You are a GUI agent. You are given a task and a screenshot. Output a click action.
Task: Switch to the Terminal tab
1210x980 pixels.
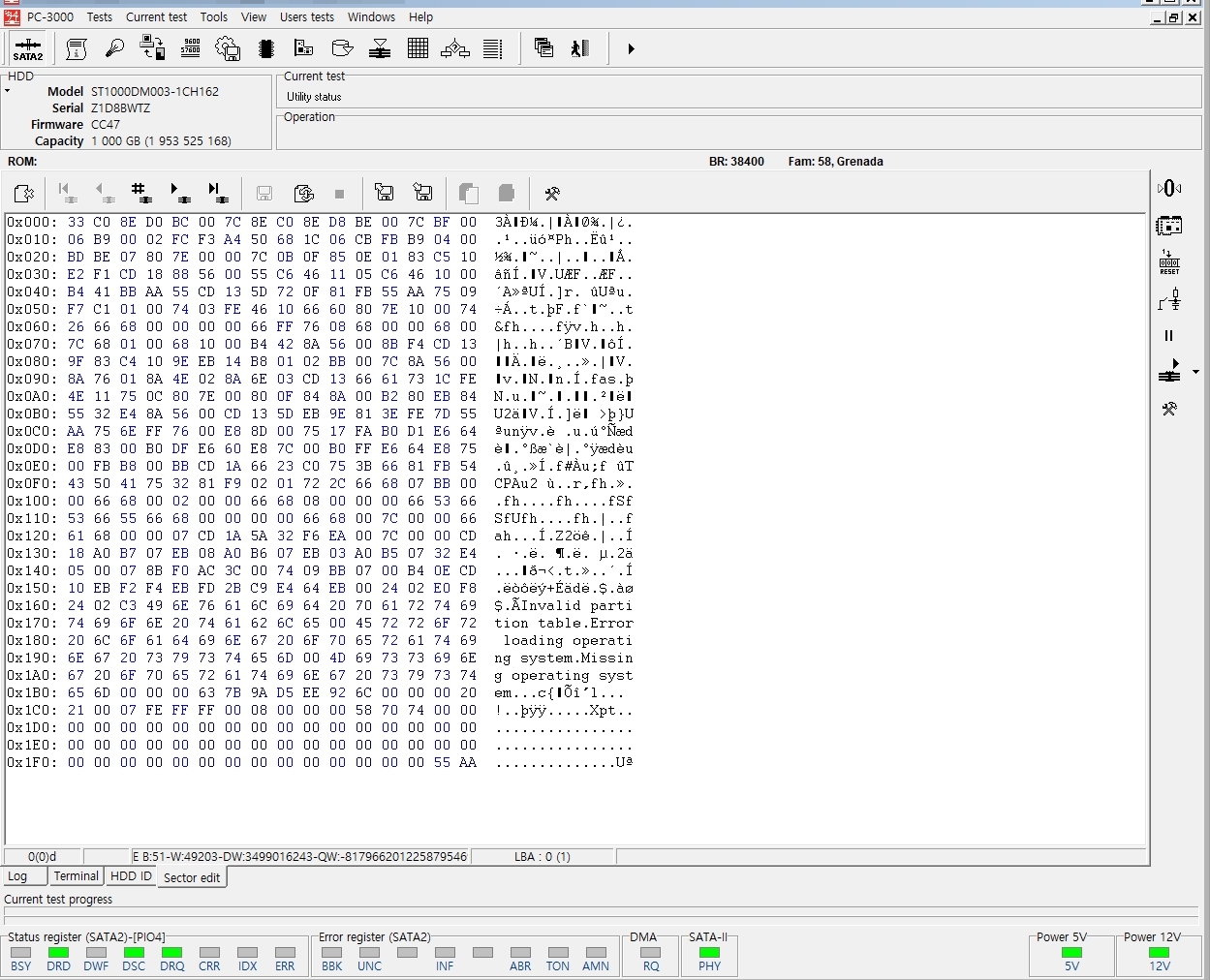pyautogui.click(x=77, y=876)
